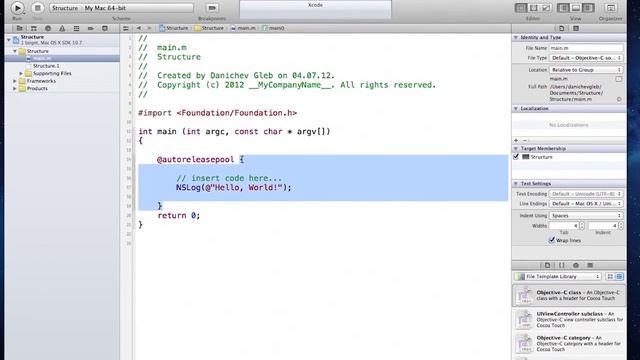The height and width of the screenshot is (360, 640).
Task: Show the File inspector tab
Action: (x=562, y=28)
